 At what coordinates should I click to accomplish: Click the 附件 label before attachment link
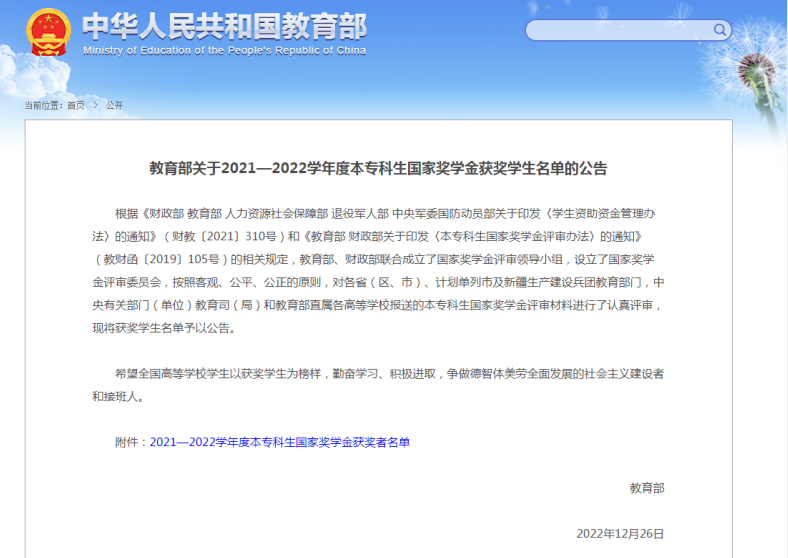pos(132,442)
